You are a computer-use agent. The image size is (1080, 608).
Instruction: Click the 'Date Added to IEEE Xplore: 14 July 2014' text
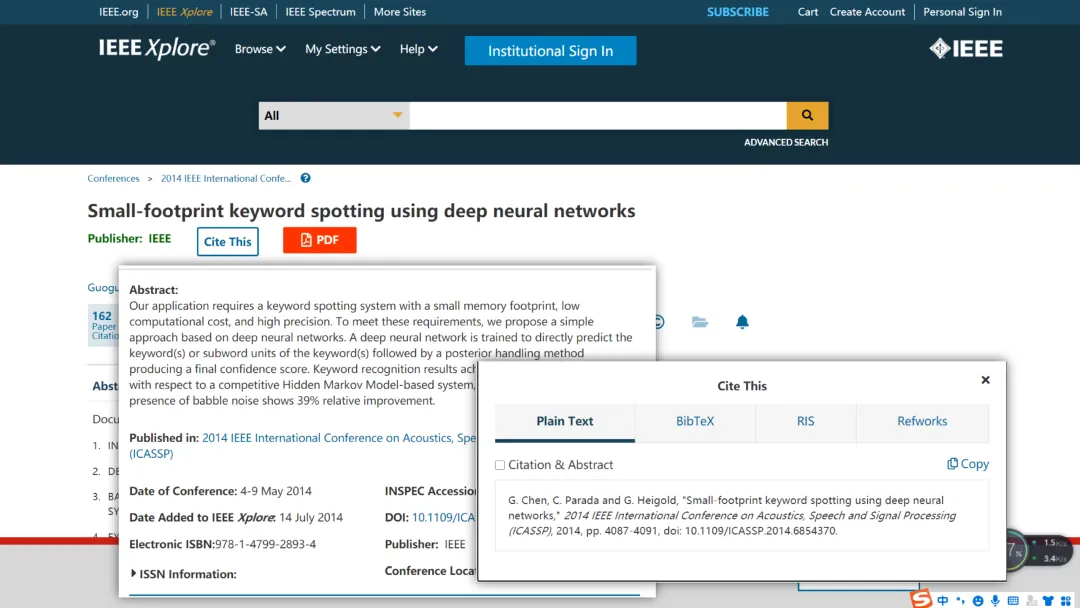(x=236, y=517)
